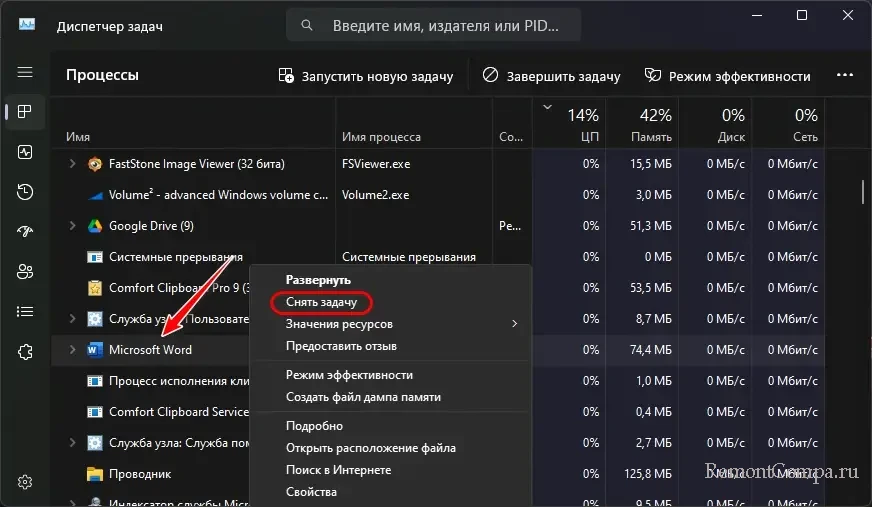Open the Details page from the sidebar
This screenshot has width=872, height=507.
click(x=25, y=311)
